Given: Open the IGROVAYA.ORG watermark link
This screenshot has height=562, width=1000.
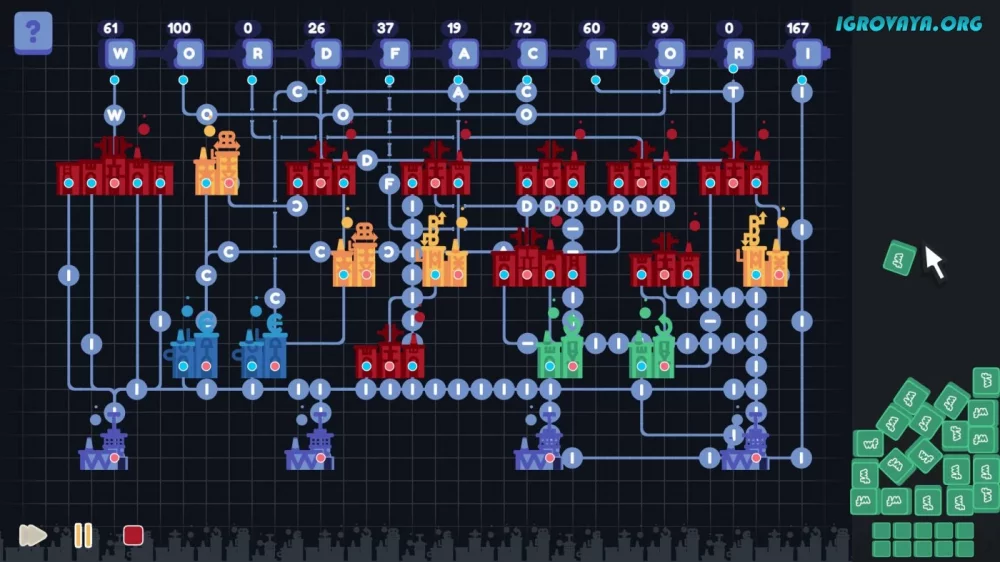Looking at the screenshot, I should tap(909, 23).
